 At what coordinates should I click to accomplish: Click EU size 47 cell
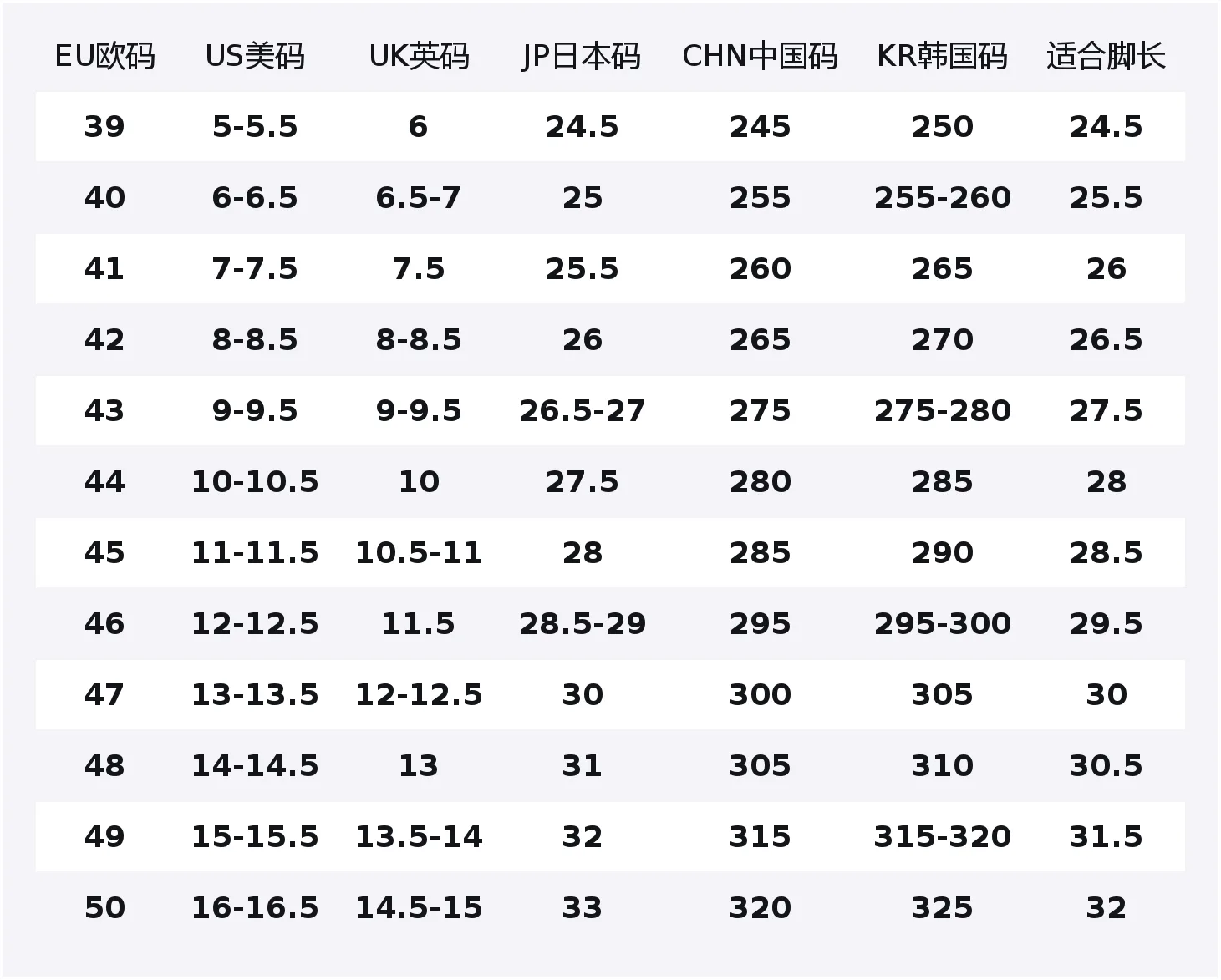coord(104,695)
